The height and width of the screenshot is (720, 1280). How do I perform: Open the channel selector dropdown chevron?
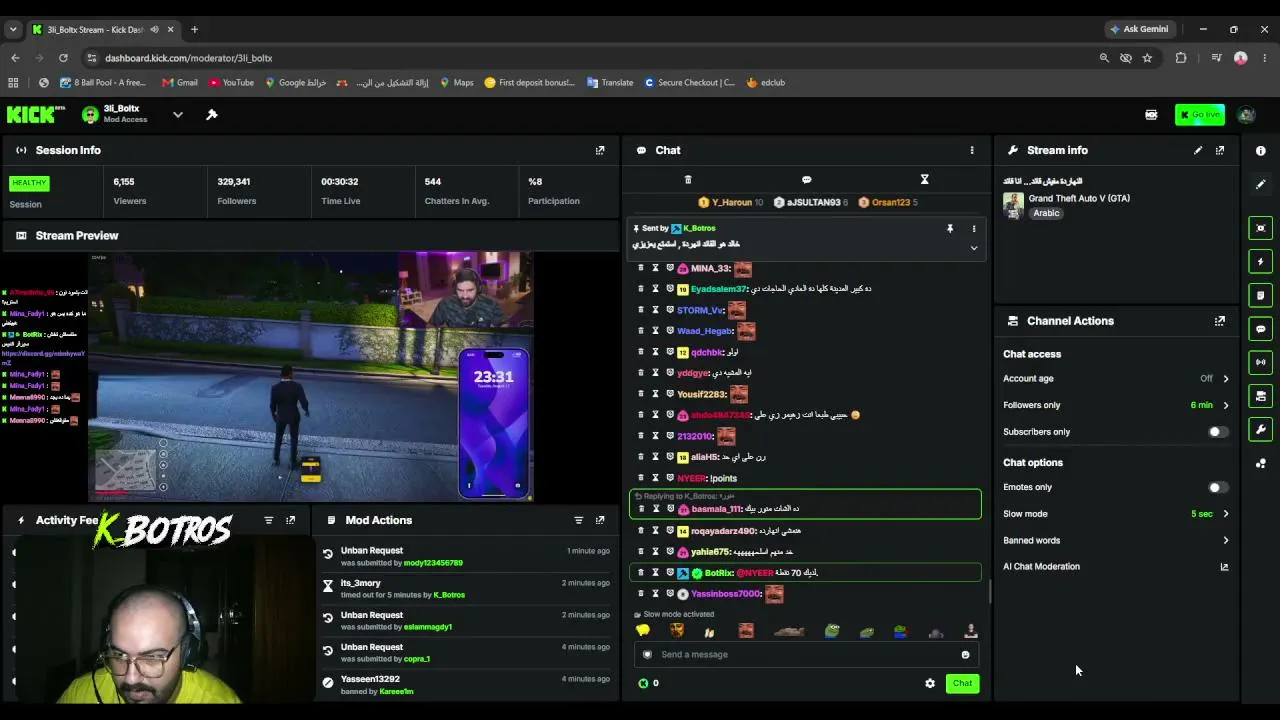pyautogui.click(x=178, y=115)
